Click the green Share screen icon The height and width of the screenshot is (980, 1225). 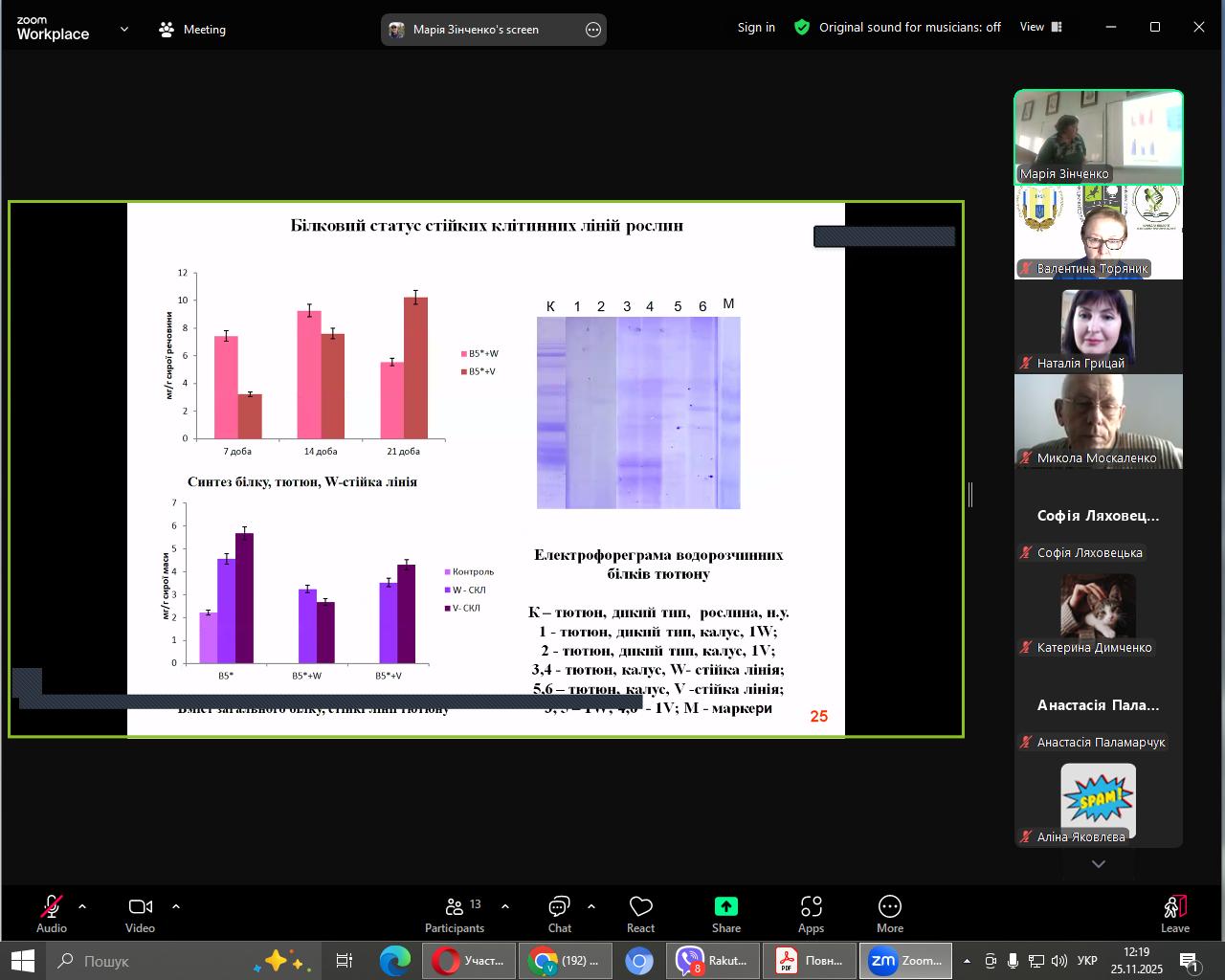click(725, 906)
